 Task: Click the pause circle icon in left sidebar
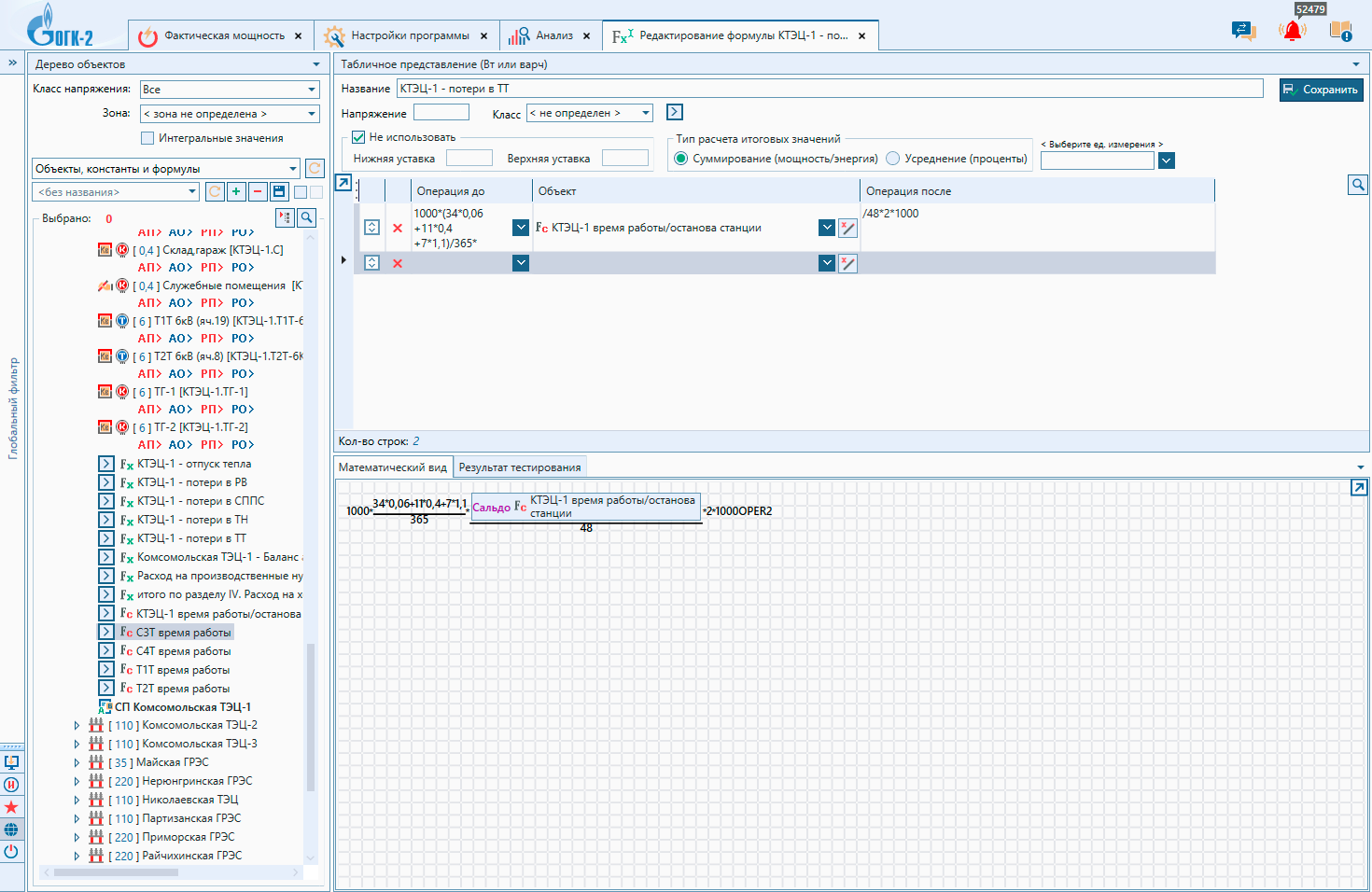coord(11,785)
